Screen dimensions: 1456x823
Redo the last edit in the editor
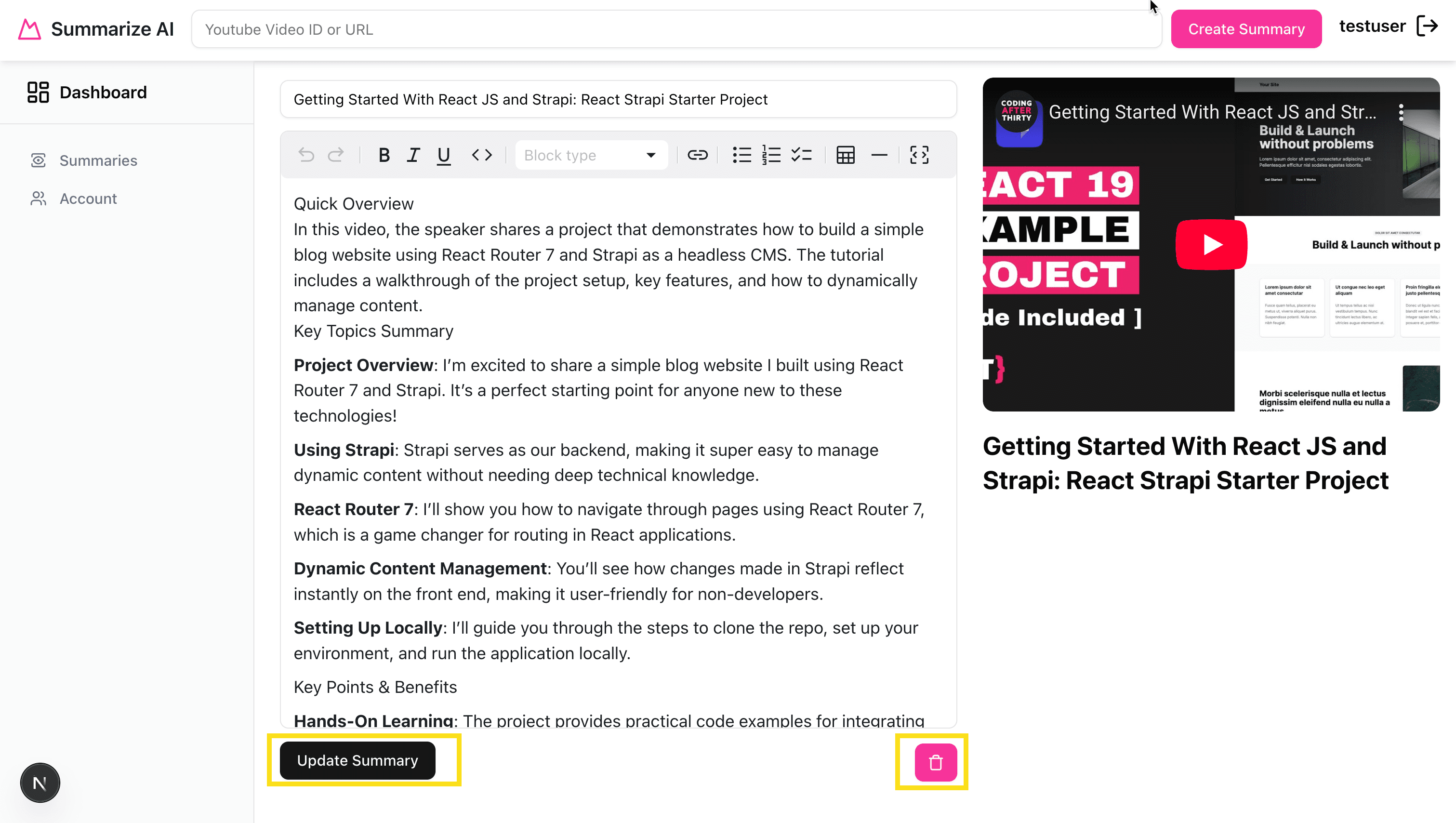pos(336,155)
